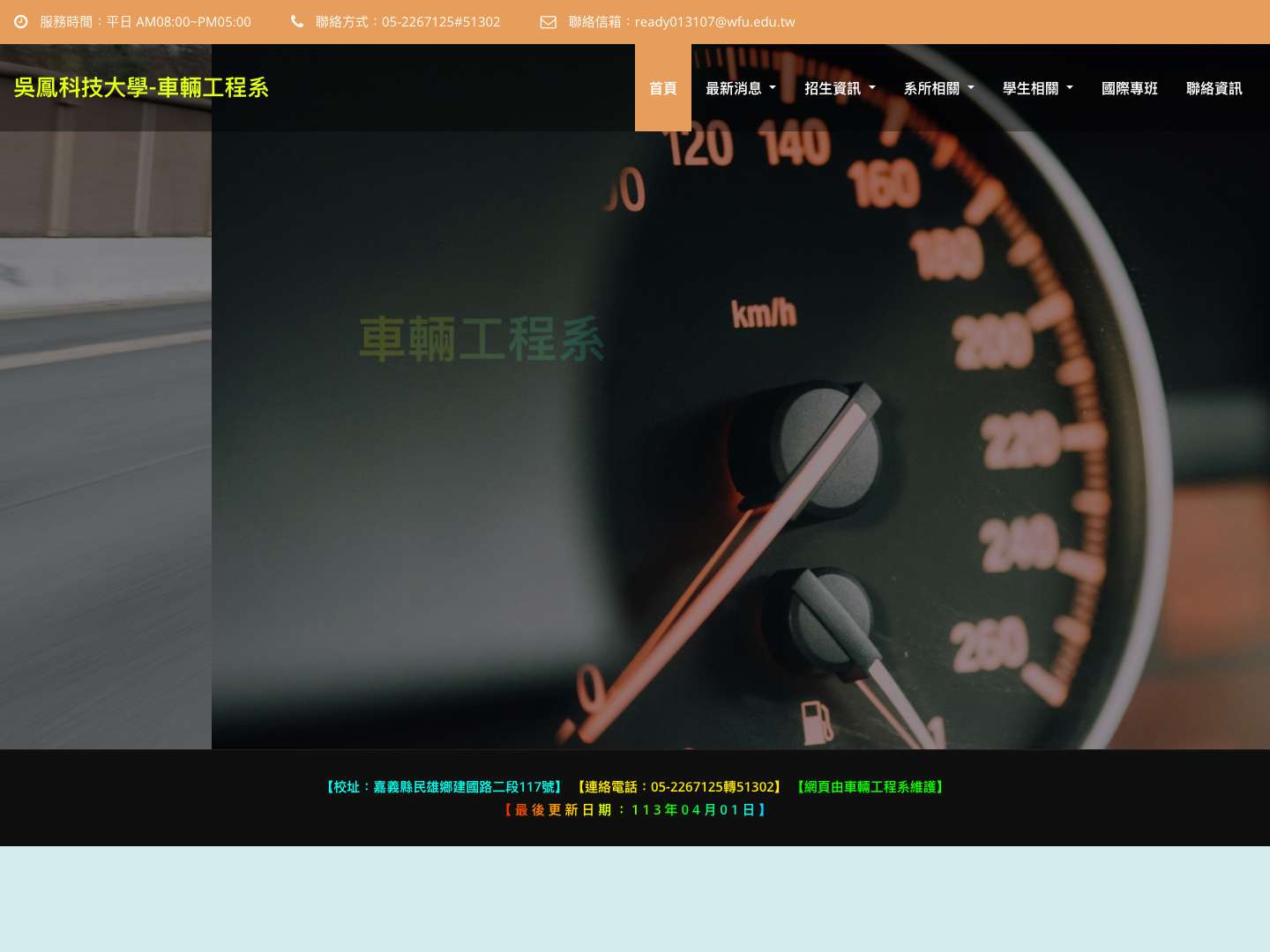Click the dropdown caret next to 系所相關
The width and height of the screenshot is (1270, 952).
pos(970,87)
